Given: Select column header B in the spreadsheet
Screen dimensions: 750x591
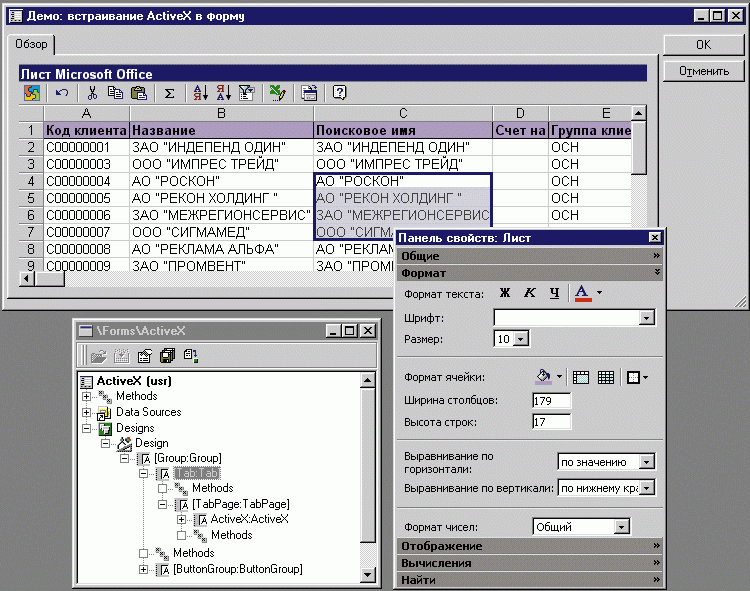Looking at the screenshot, I should (x=221, y=113).
